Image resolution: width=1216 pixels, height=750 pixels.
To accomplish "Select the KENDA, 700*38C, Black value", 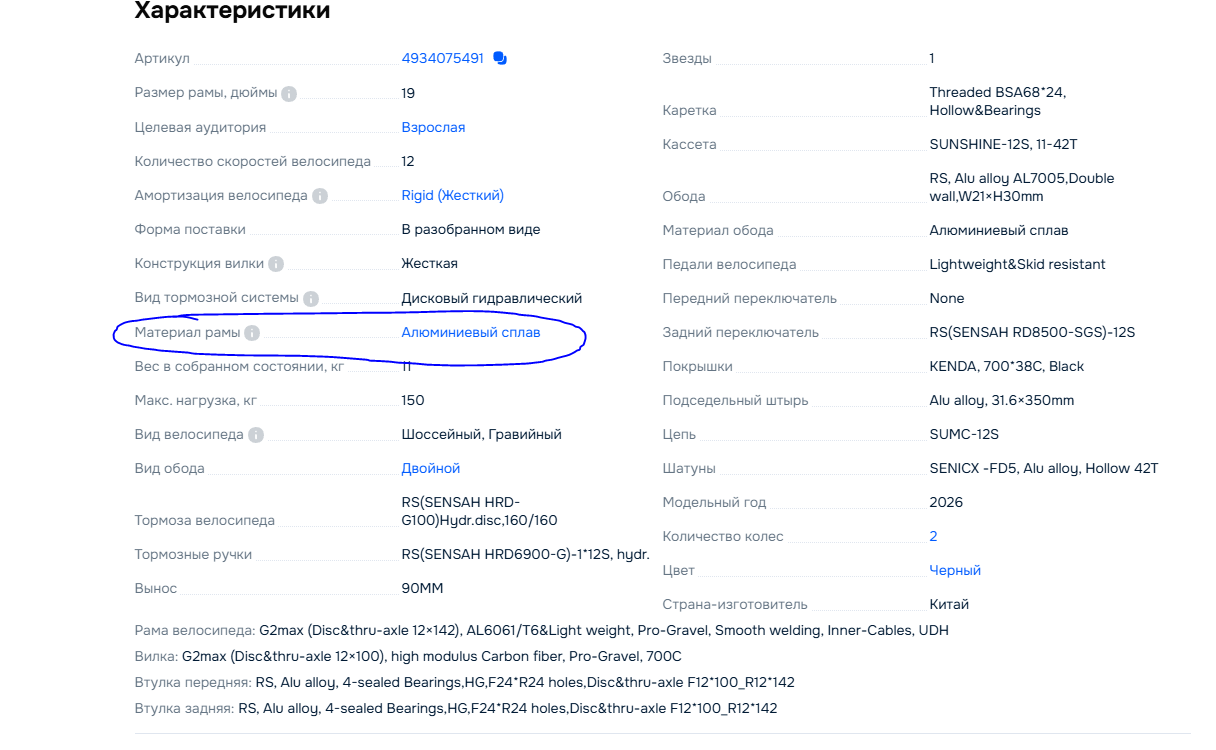I will (1007, 366).
